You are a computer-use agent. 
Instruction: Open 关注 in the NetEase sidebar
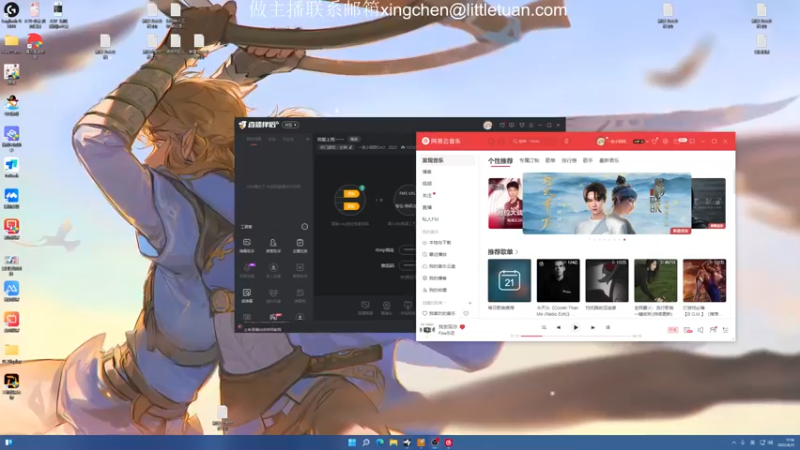427,195
